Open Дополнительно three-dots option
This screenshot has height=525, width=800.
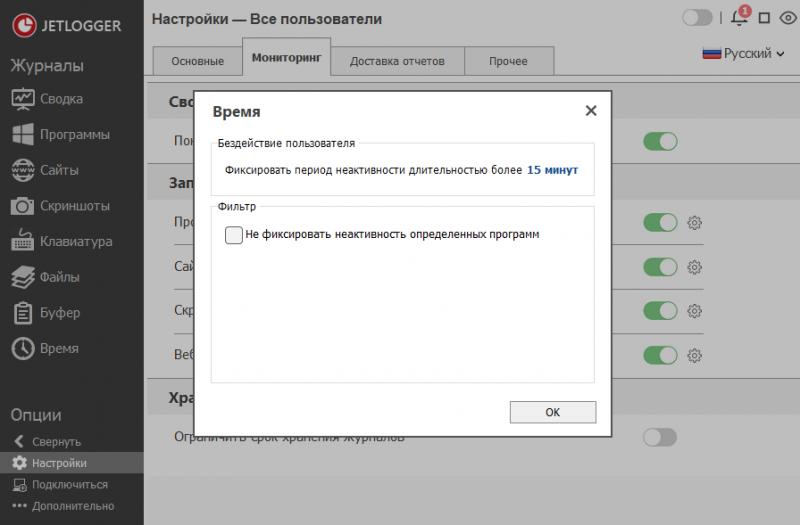pos(63,506)
